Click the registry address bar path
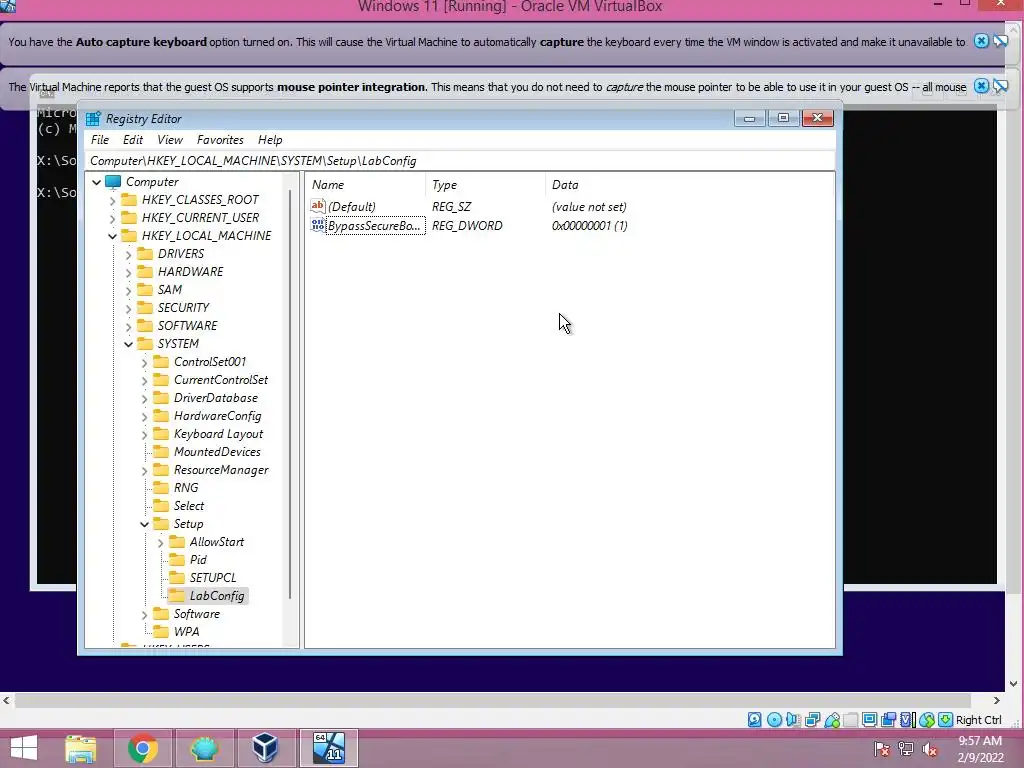Image resolution: width=1024 pixels, height=768 pixels. click(x=460, y=161)
